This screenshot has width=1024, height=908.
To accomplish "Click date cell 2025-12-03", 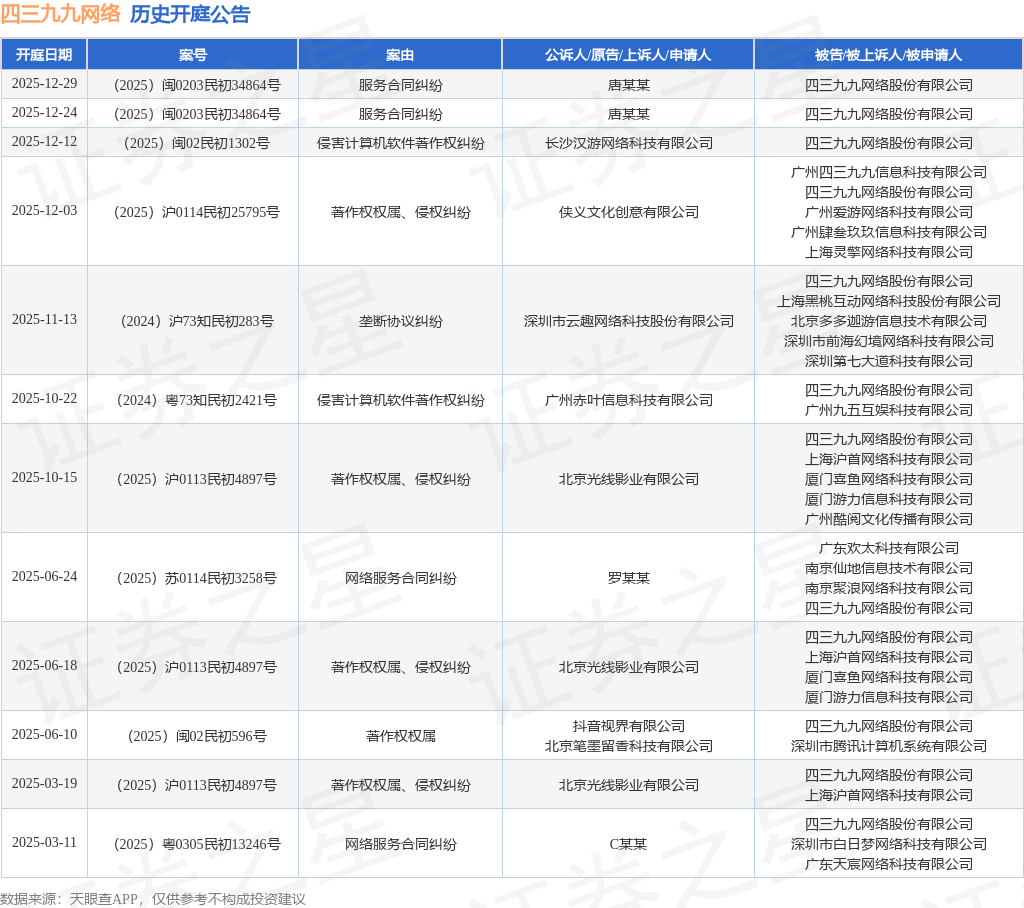I will pyautogui.click(x=44, y=210).
